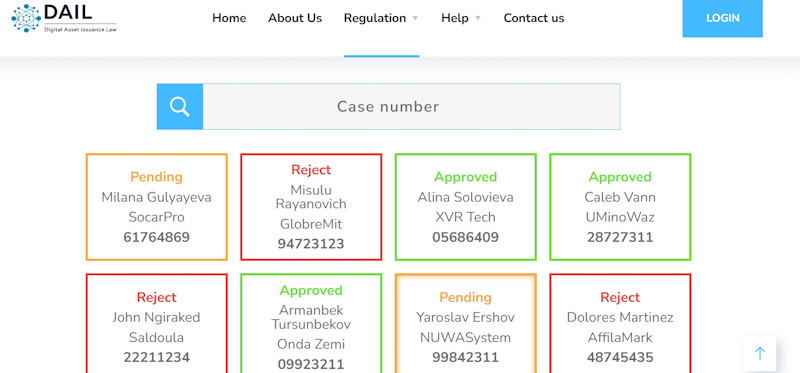Viewport: 800px width, 373px height.
Task: Expand the Regulation dropdown arrow
Action: click(x=415, y=18)
